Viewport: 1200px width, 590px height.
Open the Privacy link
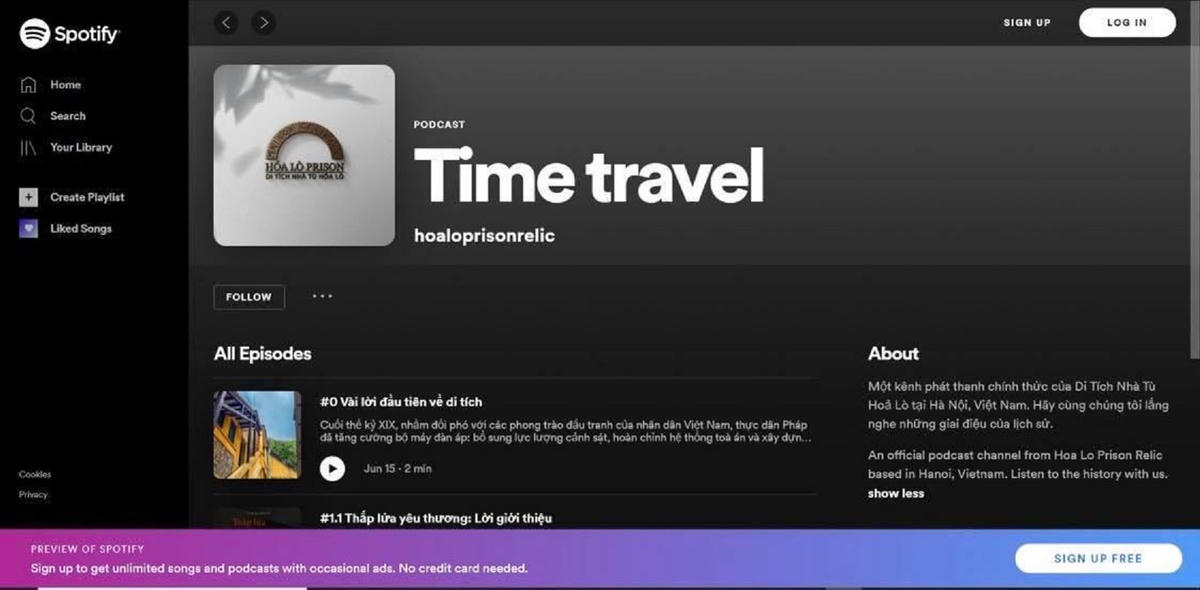pyautogui.click(x=33, y=494)
